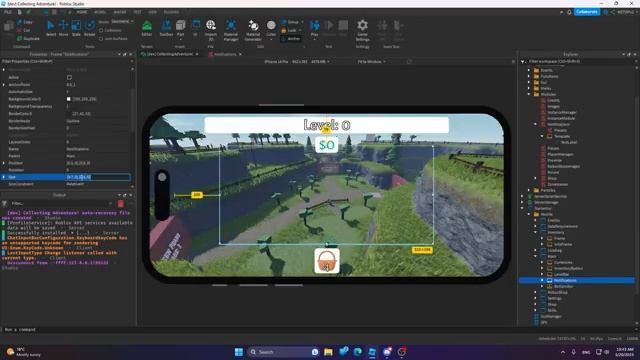Open the Toolbox

pyautogui.click(x=166, y=28)
